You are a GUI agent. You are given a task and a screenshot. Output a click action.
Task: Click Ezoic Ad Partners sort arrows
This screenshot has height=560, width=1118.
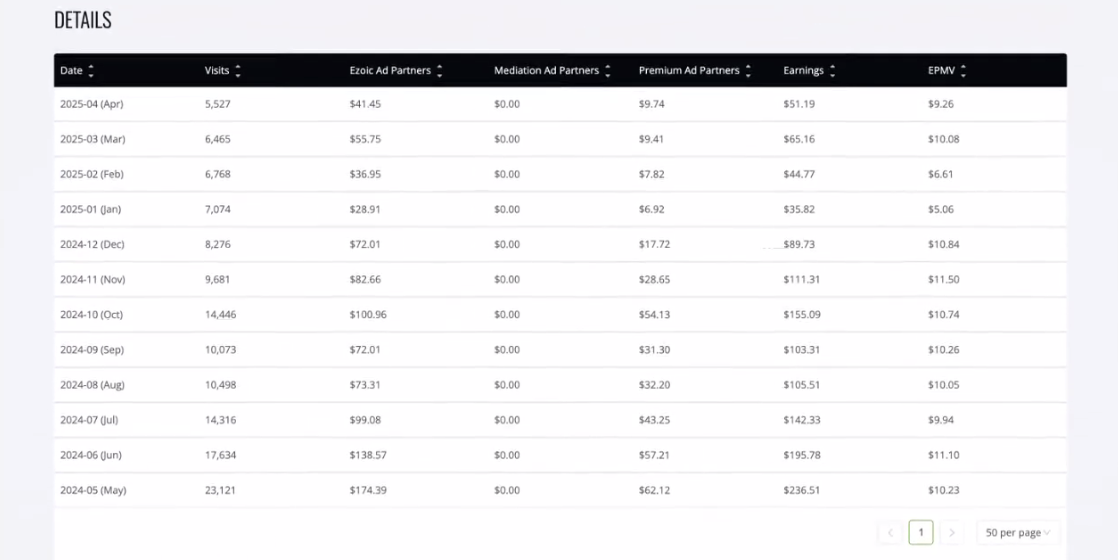click(x=439, y=71)
